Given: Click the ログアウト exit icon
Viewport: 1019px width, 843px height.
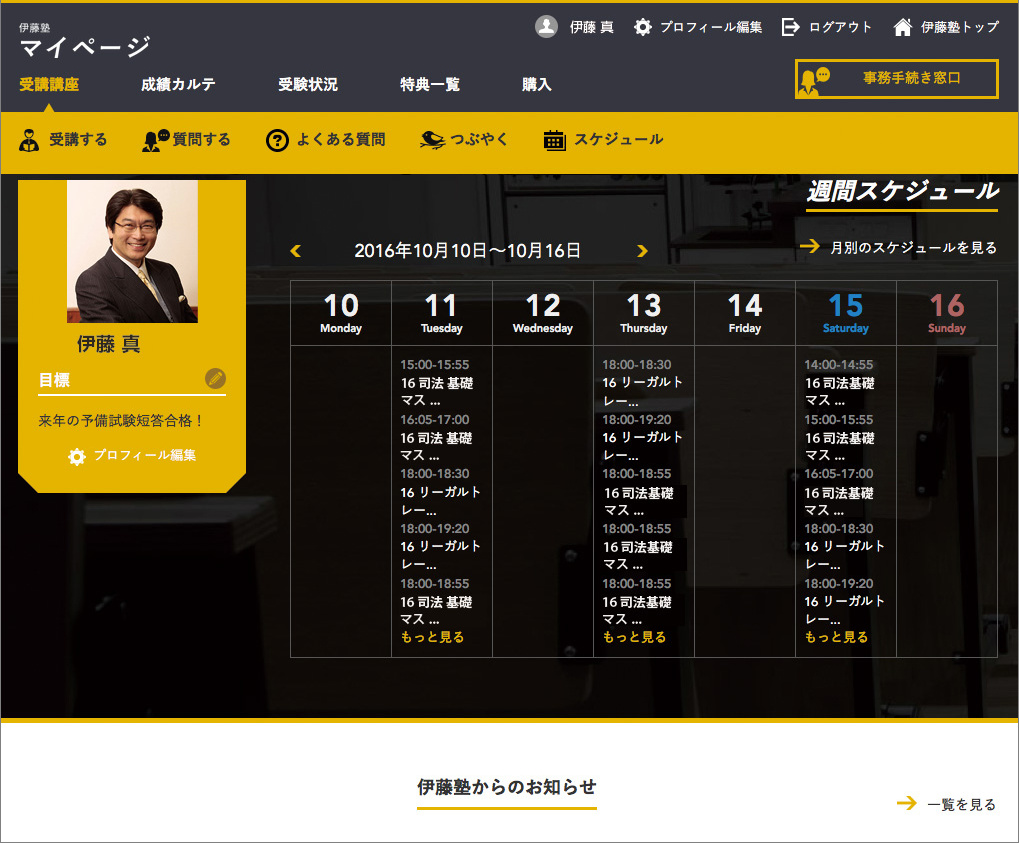Looking at the screenshot, I should [791, 27].
